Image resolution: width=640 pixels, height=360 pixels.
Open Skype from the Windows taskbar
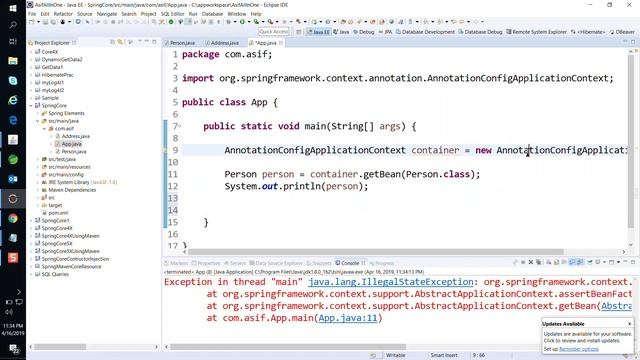[13, 80]
